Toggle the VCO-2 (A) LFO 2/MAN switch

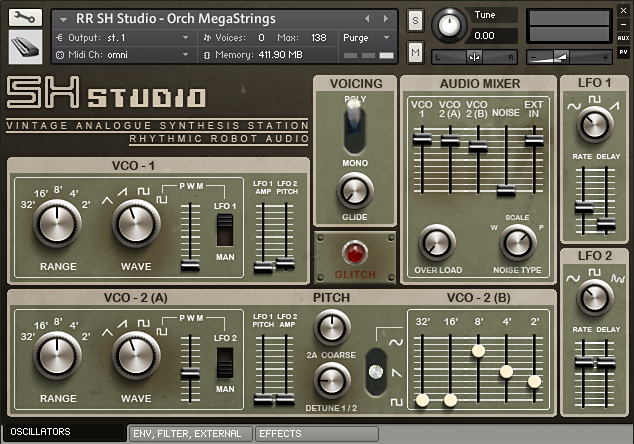click(225, 363)
